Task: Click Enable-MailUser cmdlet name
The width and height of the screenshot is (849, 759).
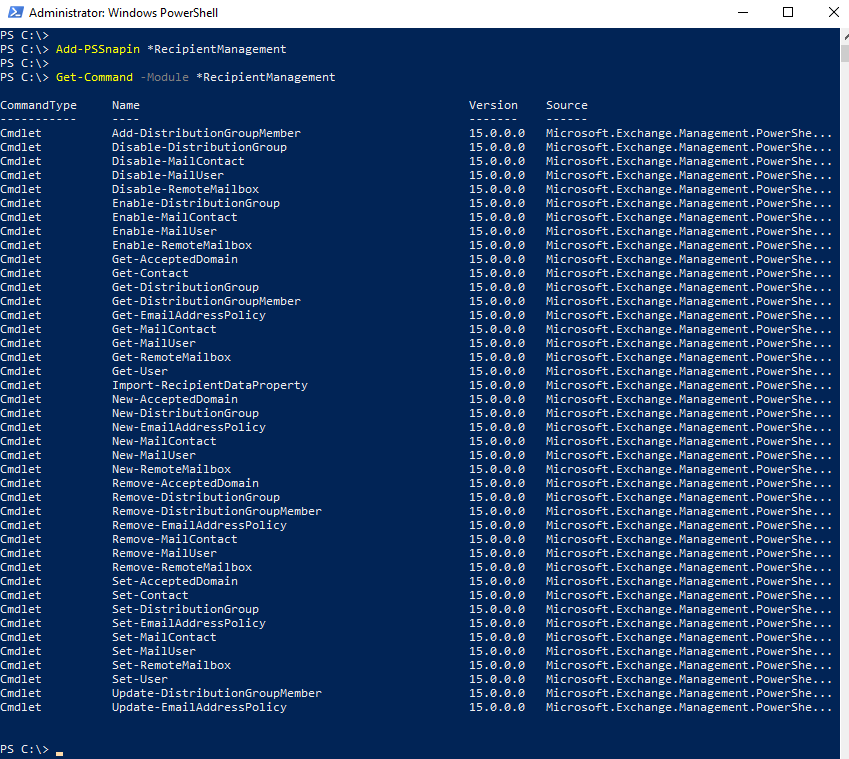Action: coord(164,232)
